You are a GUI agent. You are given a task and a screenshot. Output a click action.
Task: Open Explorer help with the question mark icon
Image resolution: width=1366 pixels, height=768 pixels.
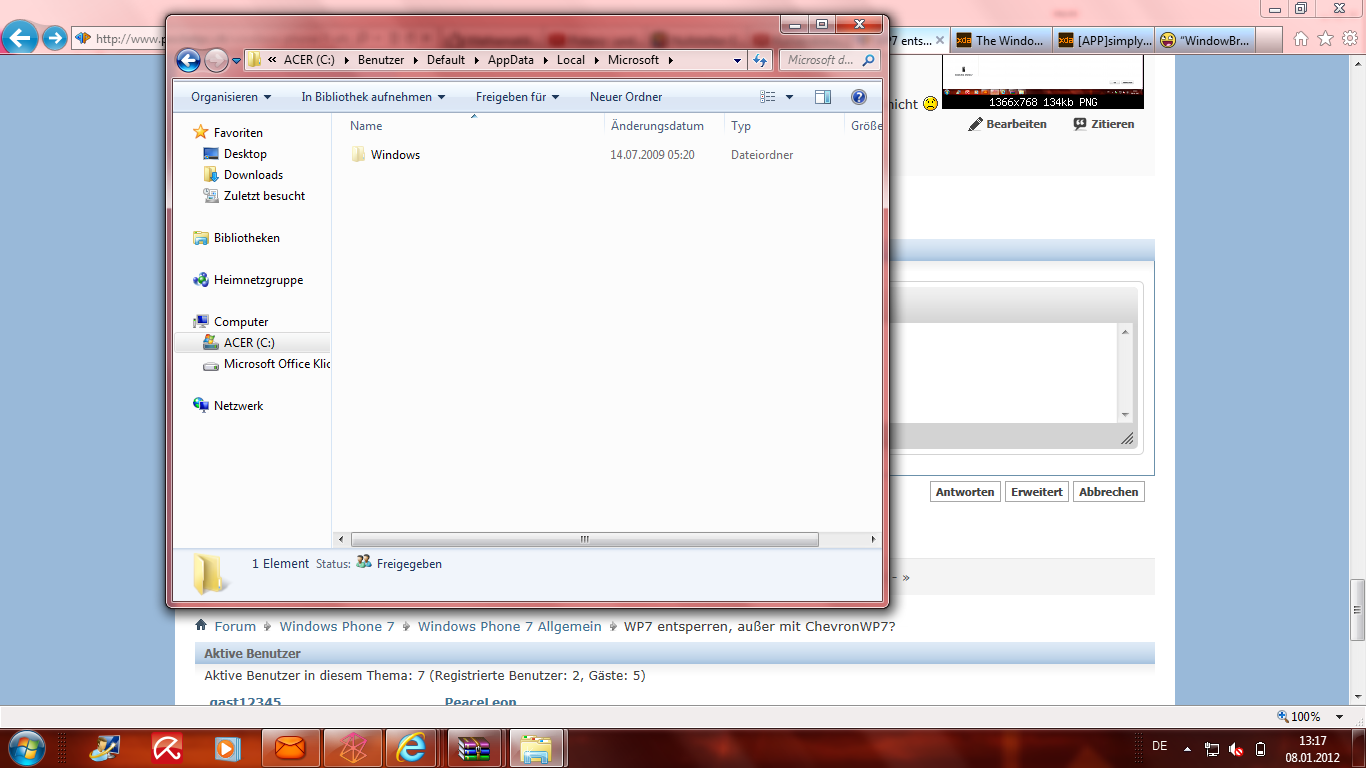pos(858,97)
